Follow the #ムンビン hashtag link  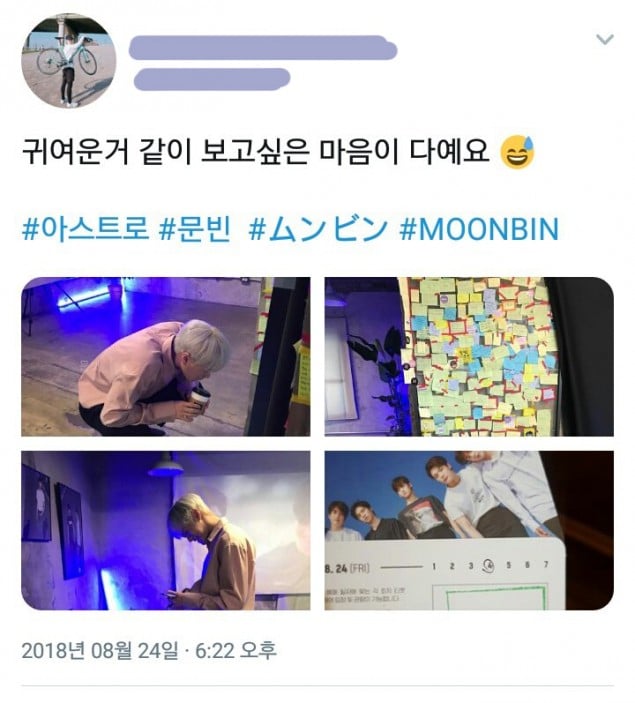coord(318,229)
